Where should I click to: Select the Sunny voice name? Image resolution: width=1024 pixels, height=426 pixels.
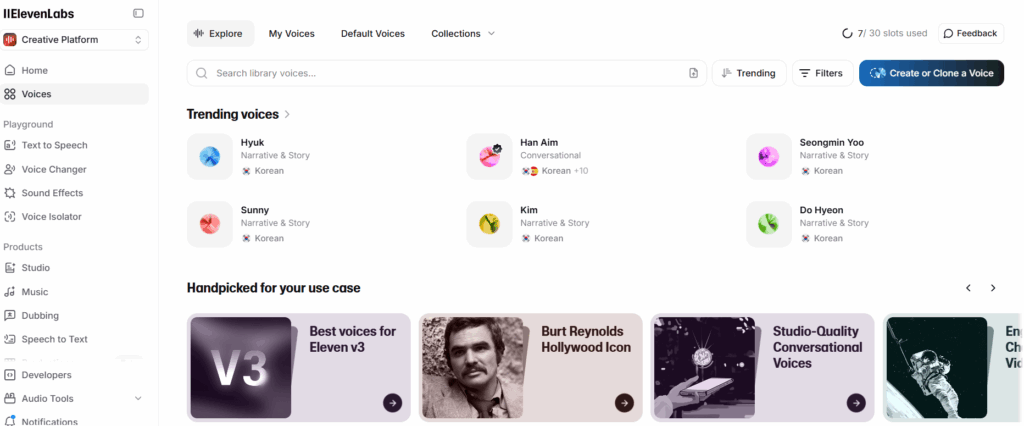coord(255,210)
